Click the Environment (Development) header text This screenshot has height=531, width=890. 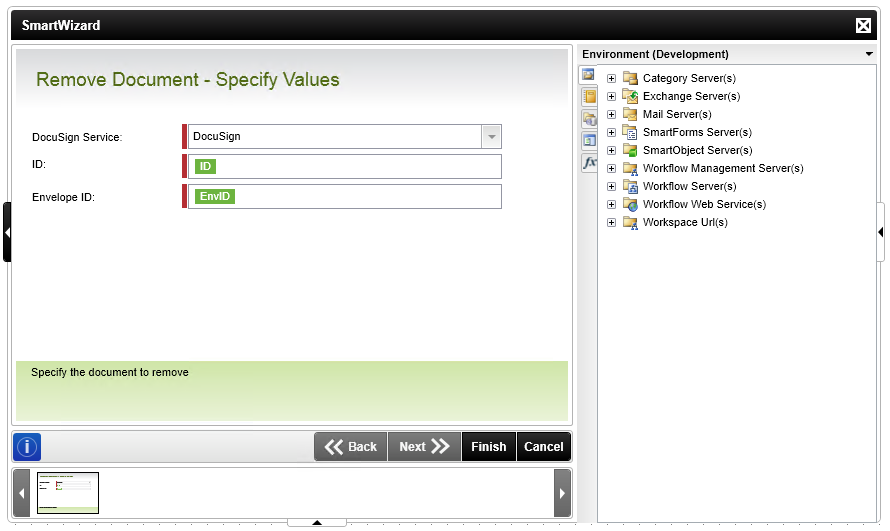coord(655,54)
